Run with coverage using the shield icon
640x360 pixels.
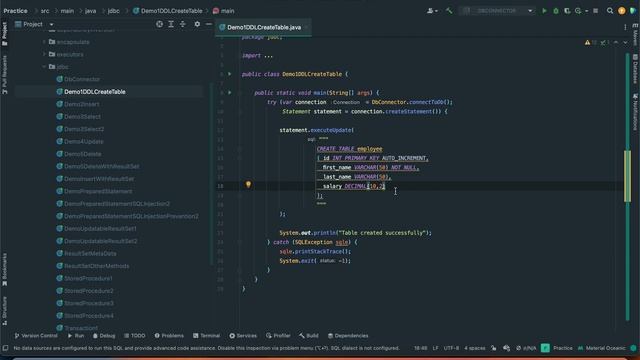pyautogui.click(x=567, y=11)
